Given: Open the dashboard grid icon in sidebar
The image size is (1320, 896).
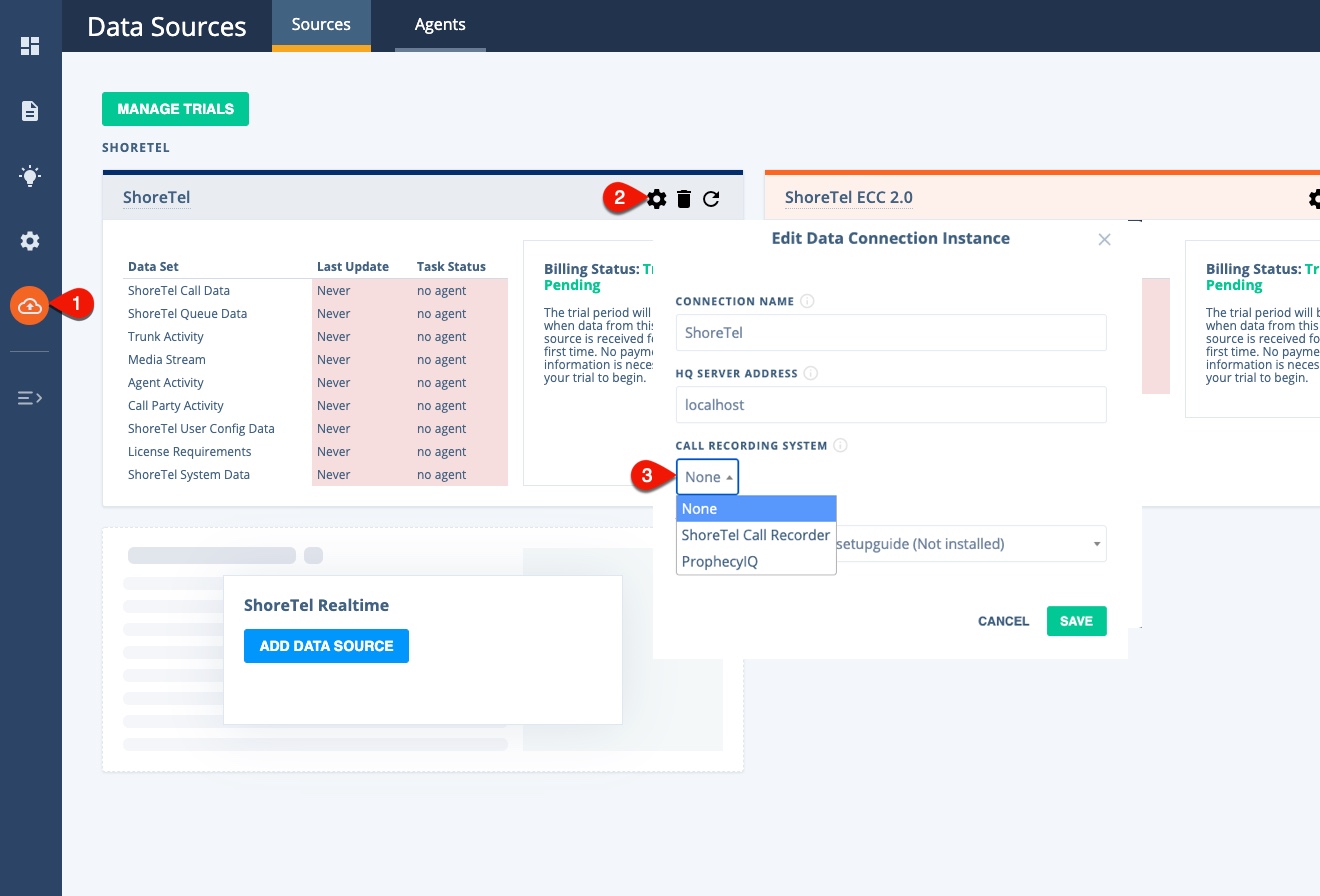Looking at the screenshot, I should (x=30, y=46).
